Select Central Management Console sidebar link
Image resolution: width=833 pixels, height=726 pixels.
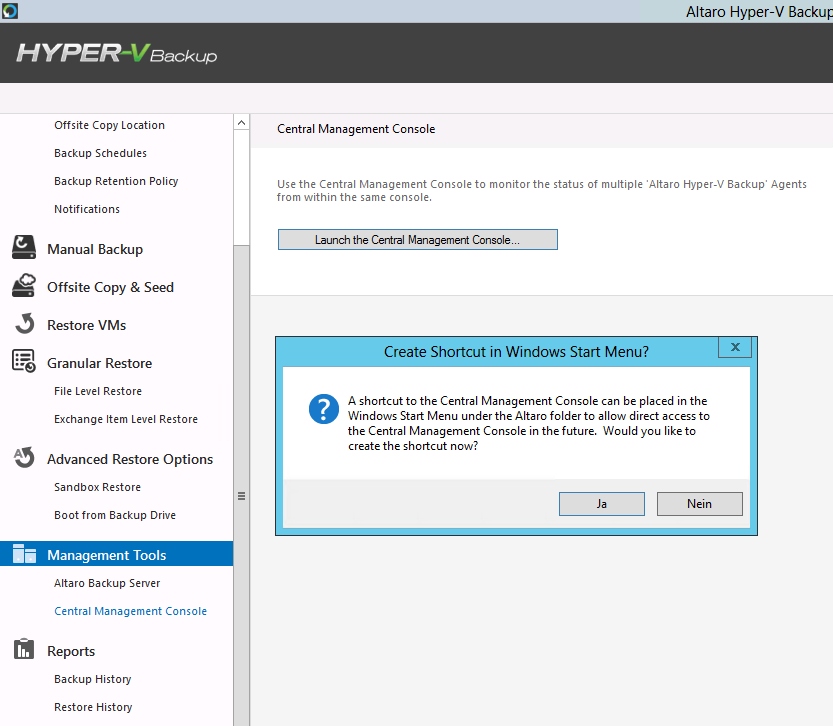[130, 611]
